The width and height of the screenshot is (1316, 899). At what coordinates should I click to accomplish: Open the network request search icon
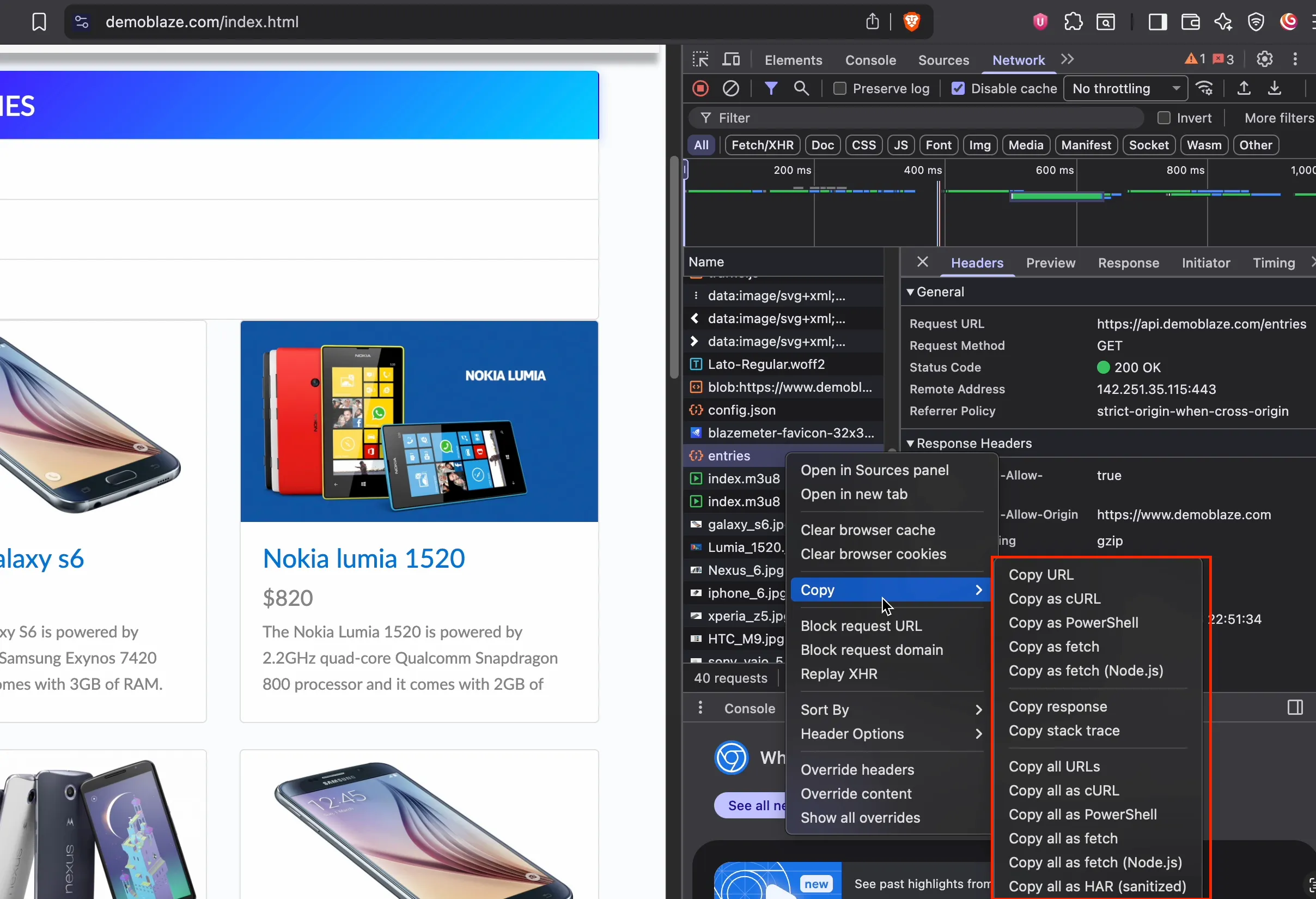(x=801, y=88)
